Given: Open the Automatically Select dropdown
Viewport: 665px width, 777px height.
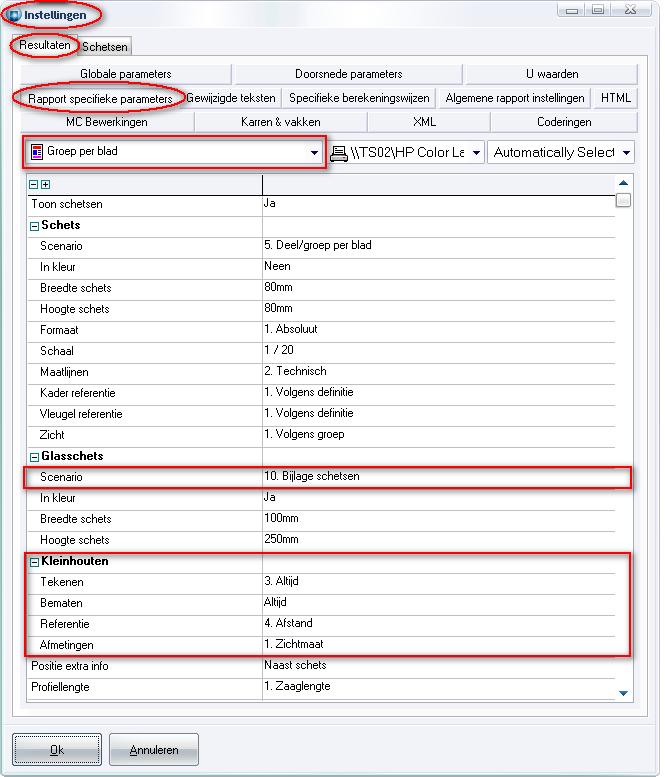Looking at the screenshot, I should [626, 153].
